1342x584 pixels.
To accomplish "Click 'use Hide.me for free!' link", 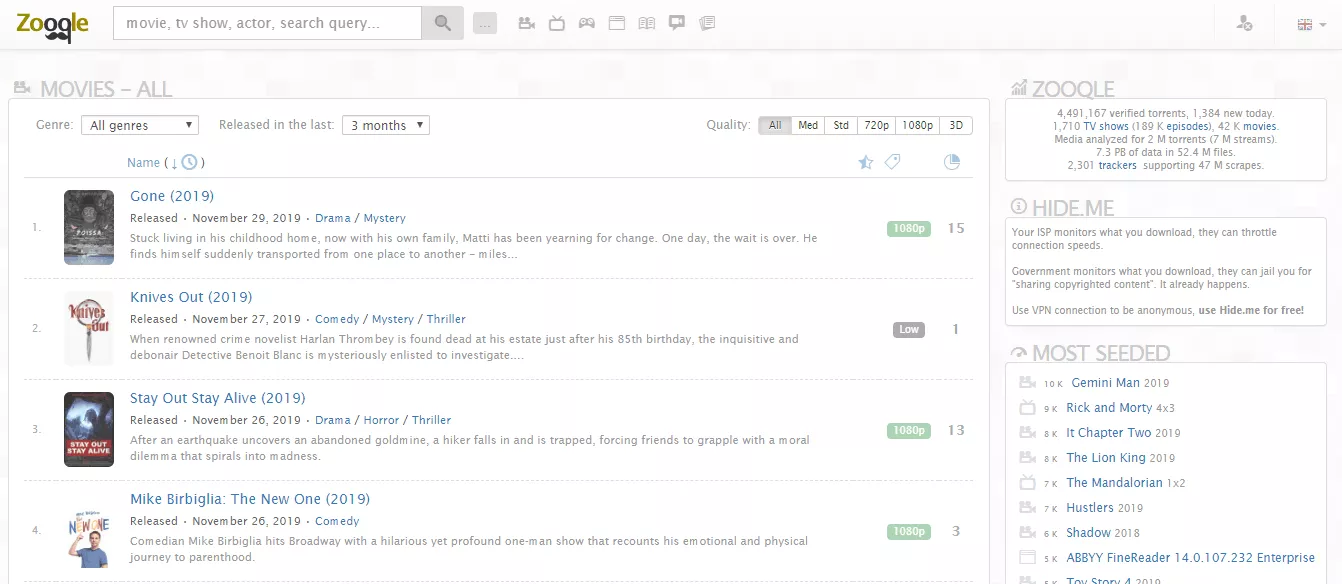I will click(x=1251, y=310).
